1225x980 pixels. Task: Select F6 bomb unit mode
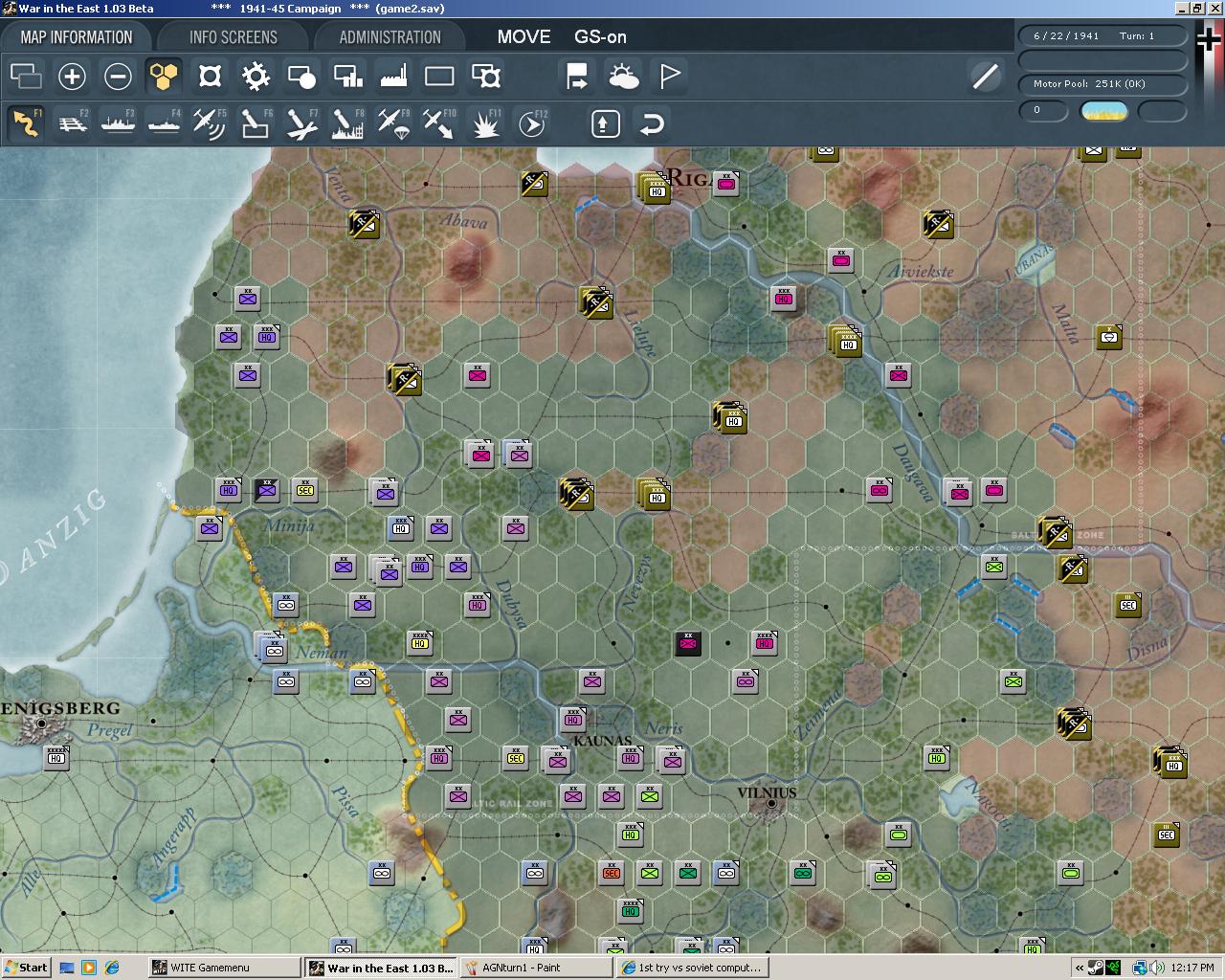pos(256,123)
